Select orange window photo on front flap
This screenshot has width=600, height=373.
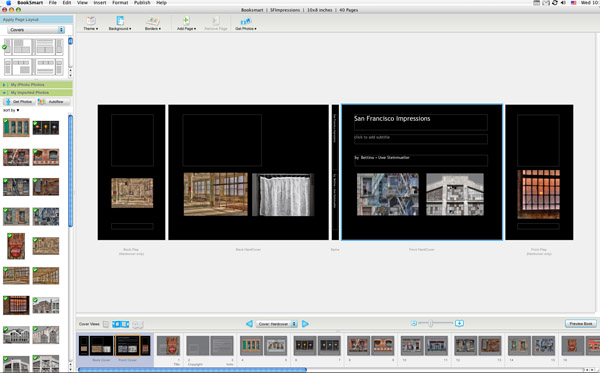[538, 194]
